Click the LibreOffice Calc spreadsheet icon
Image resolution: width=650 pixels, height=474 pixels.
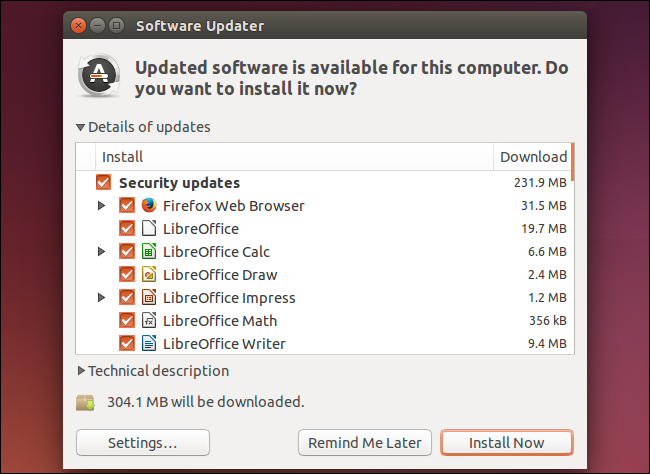(x=148, y=252)
